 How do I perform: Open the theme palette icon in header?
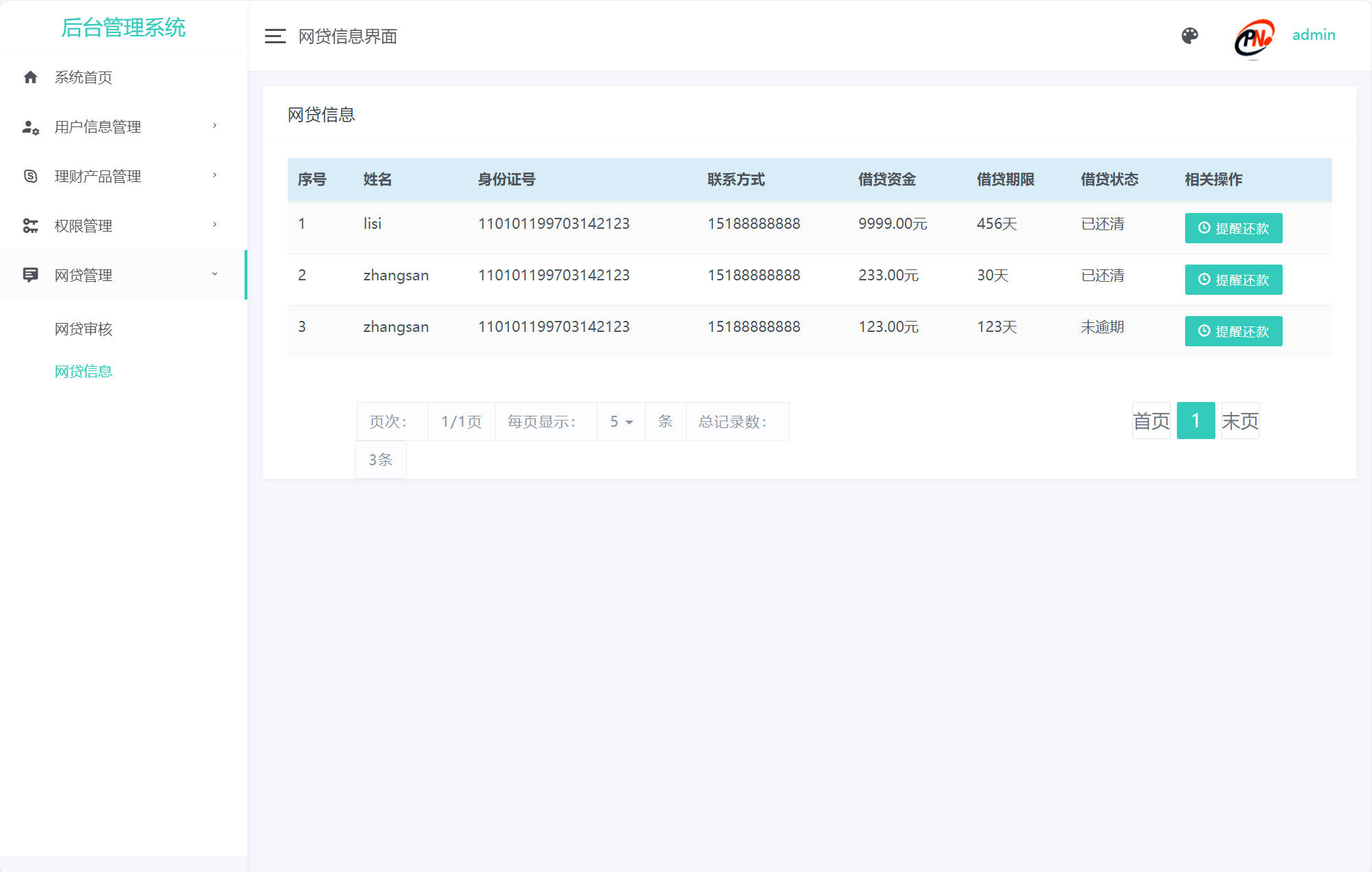1191,34
